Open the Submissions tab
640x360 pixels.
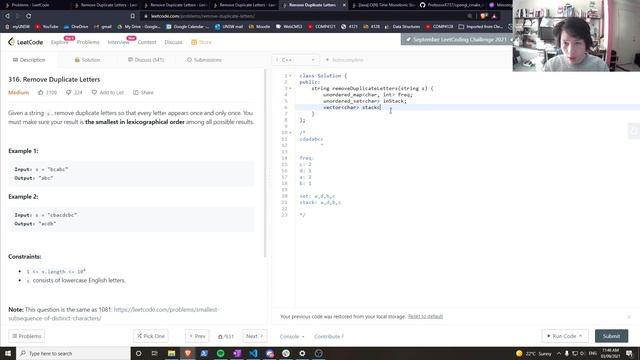pyautogui.click(x=204, y=60)
